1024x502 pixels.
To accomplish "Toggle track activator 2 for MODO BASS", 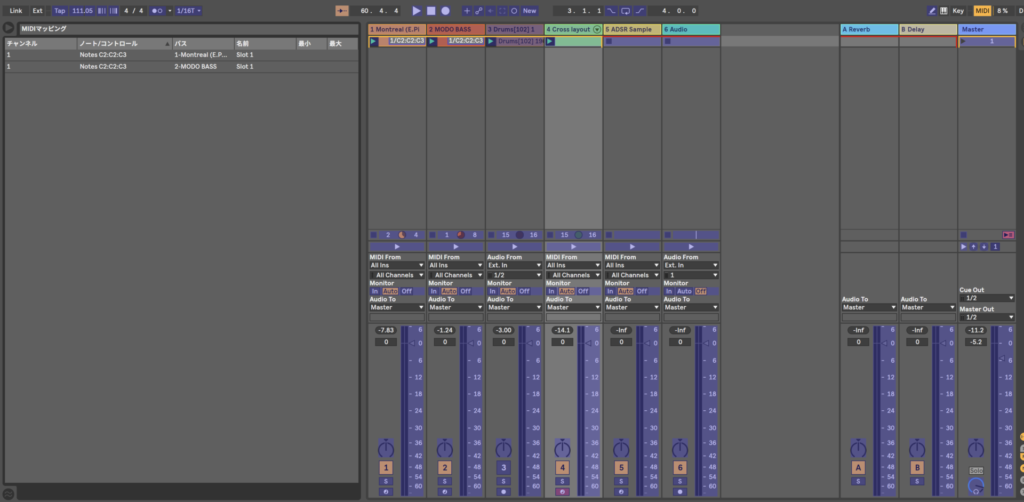I will pyautogui.click(x=444, y=467).
